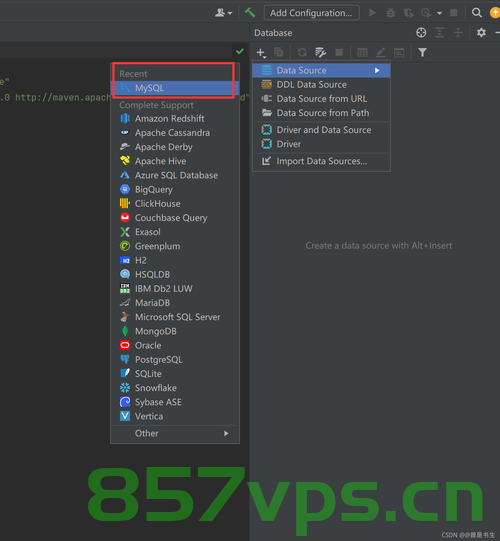Click Sybase ASE in the list
The image size is (500, 541).
(175, 402)
